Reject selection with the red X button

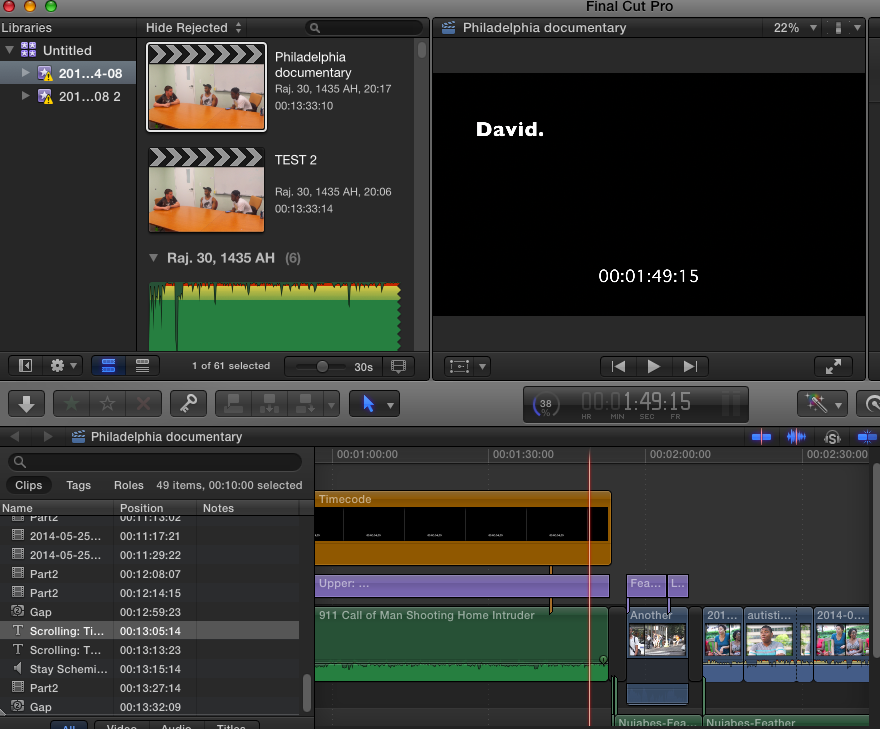(x=143, y=403)
